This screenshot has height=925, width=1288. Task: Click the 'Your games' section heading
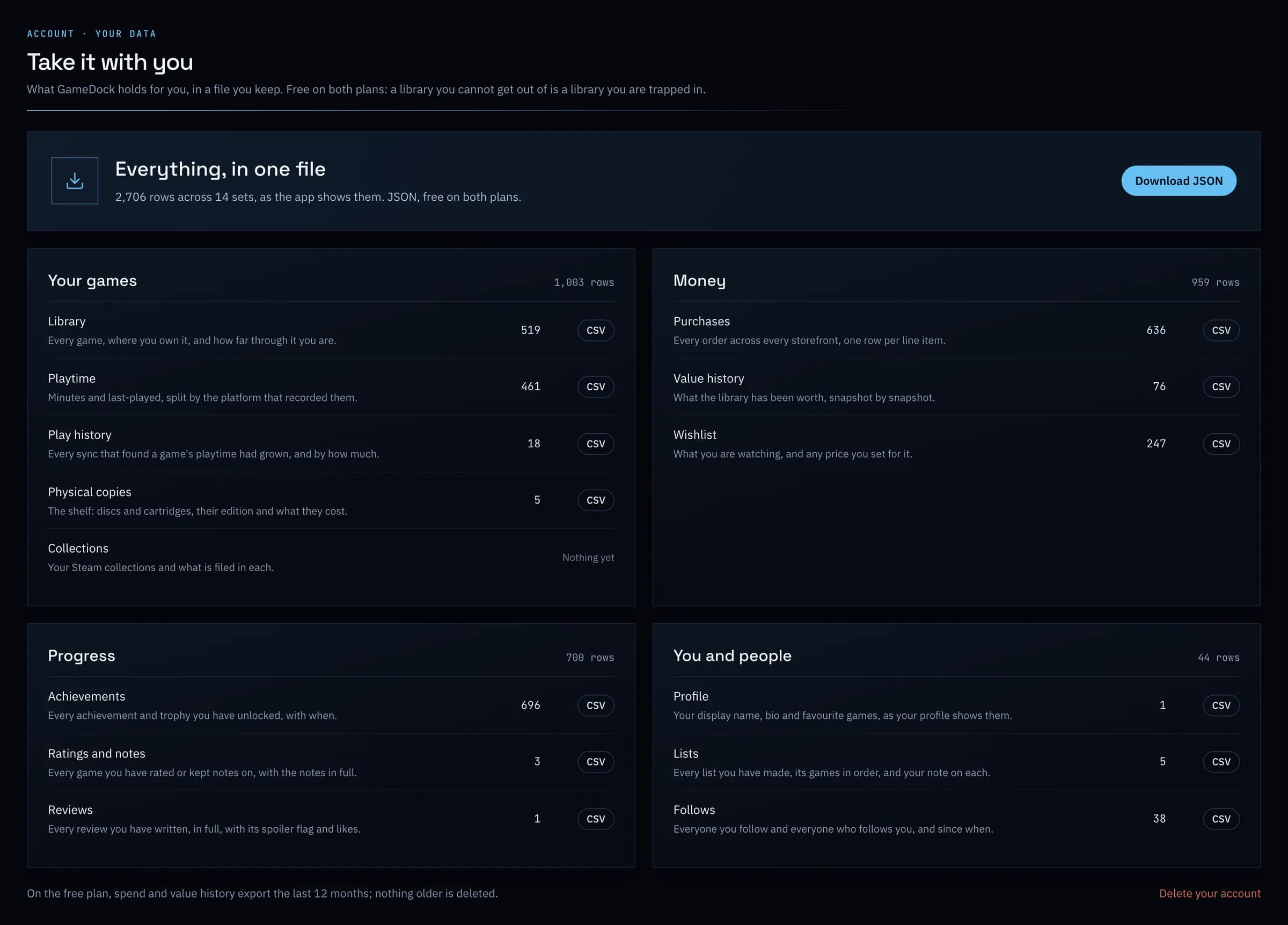92,281
